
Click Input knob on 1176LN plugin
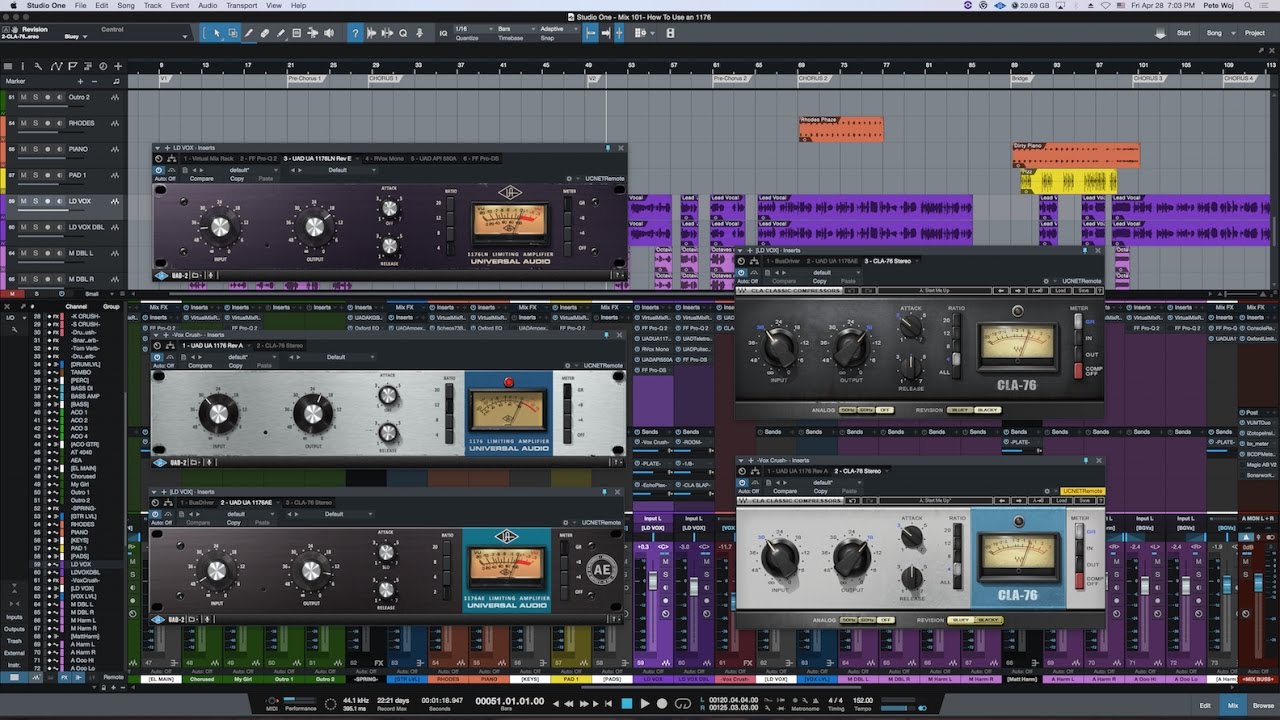[x=220, y=226]
